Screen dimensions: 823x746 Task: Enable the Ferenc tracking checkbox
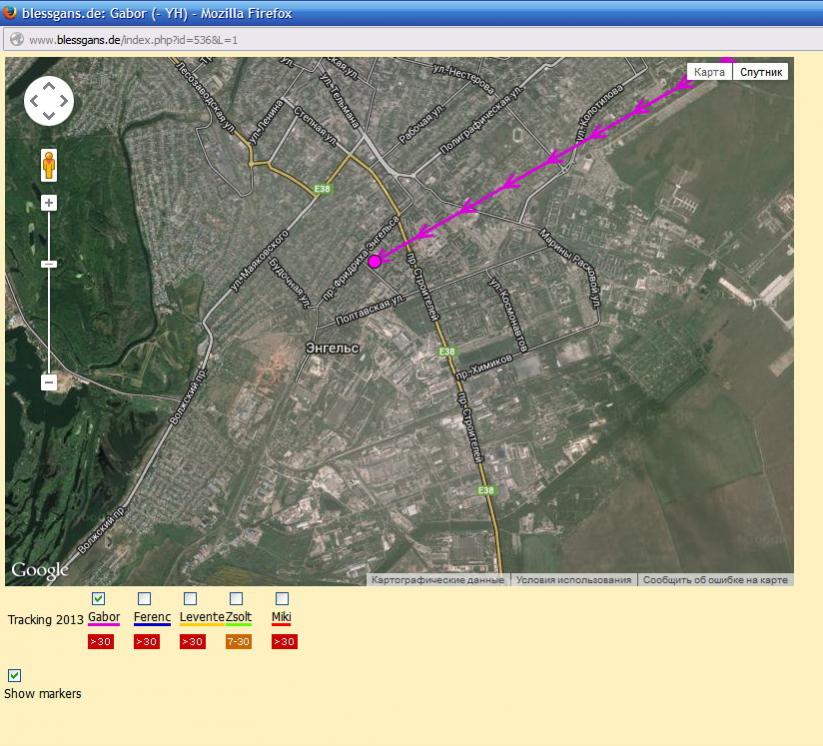[145, 599]
